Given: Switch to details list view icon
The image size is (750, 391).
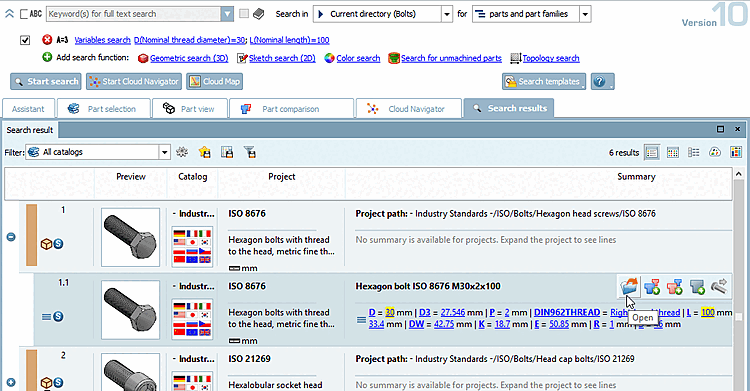Looking at the screenshot, I should point(651,153).
